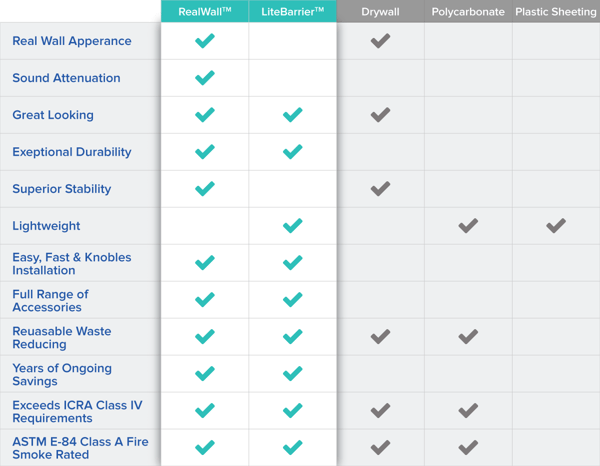Click Polycarbonate checkmark in Lightweight row

468,226
